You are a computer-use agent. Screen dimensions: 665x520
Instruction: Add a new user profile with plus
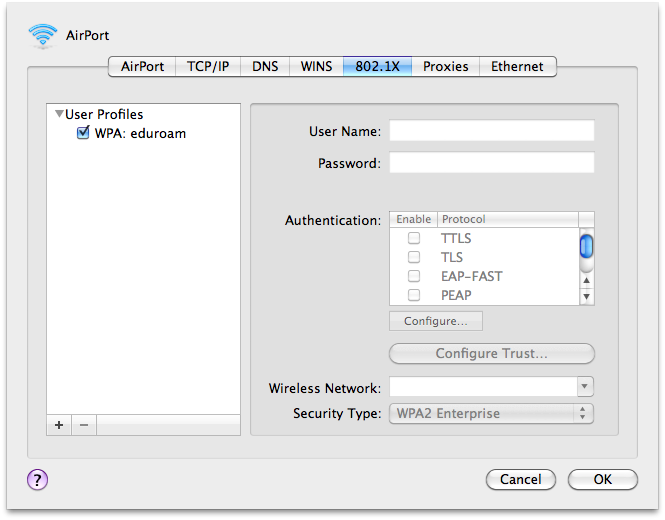[59, 425]
